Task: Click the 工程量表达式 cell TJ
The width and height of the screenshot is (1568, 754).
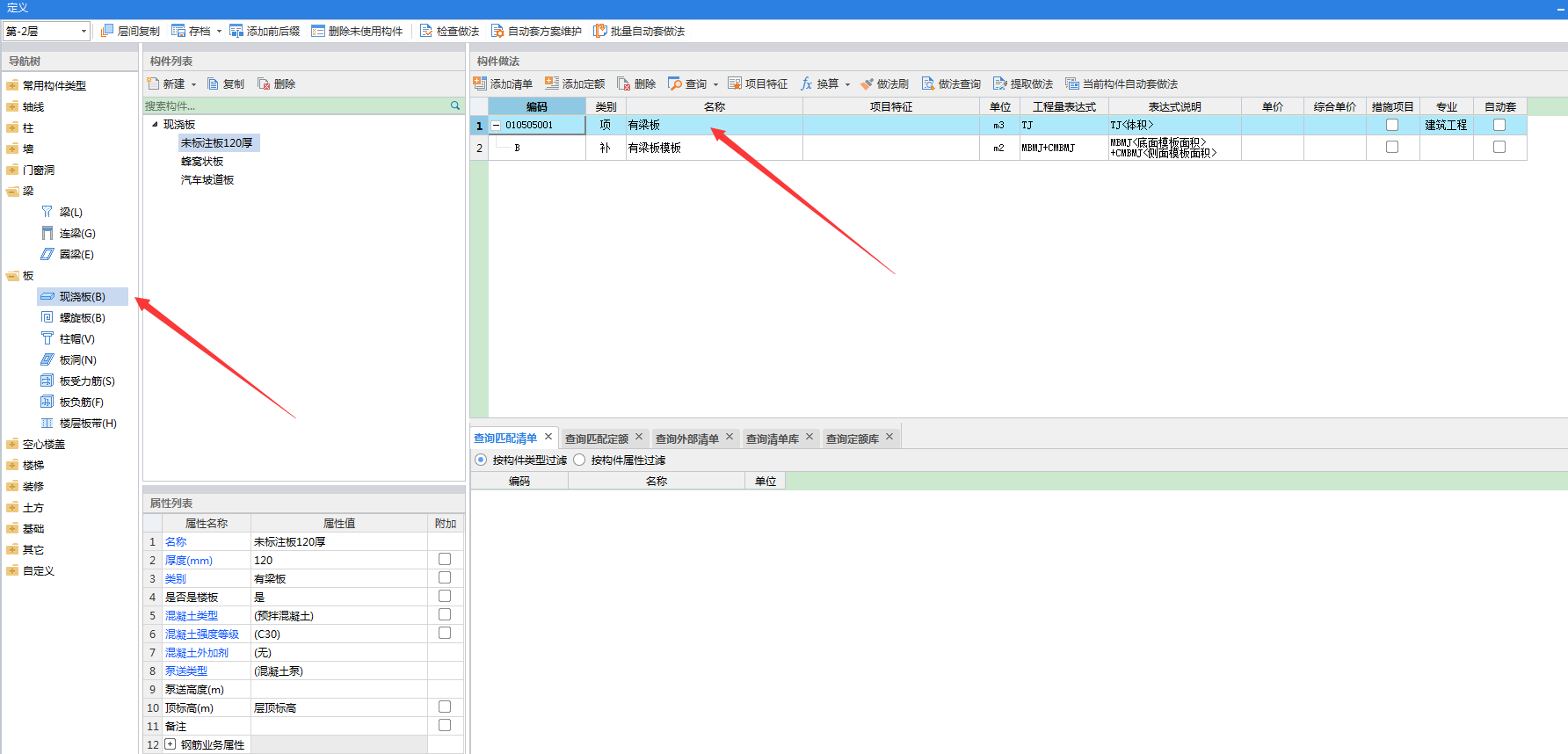Action: point(1063,125)
